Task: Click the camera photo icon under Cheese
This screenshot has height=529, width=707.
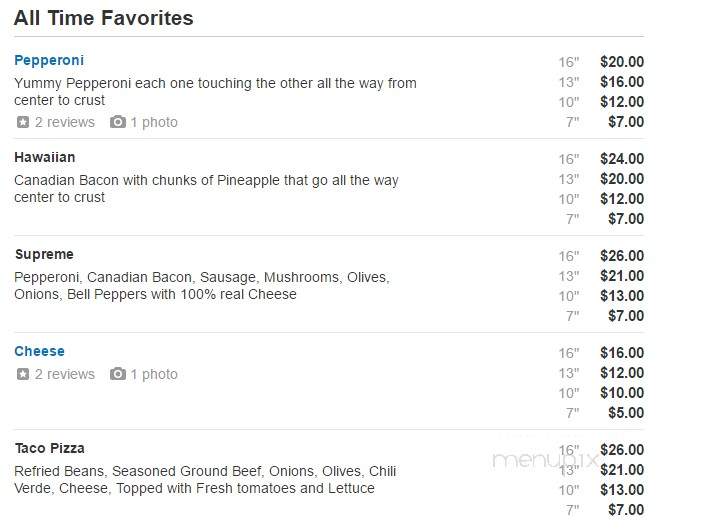Action: 118,374
